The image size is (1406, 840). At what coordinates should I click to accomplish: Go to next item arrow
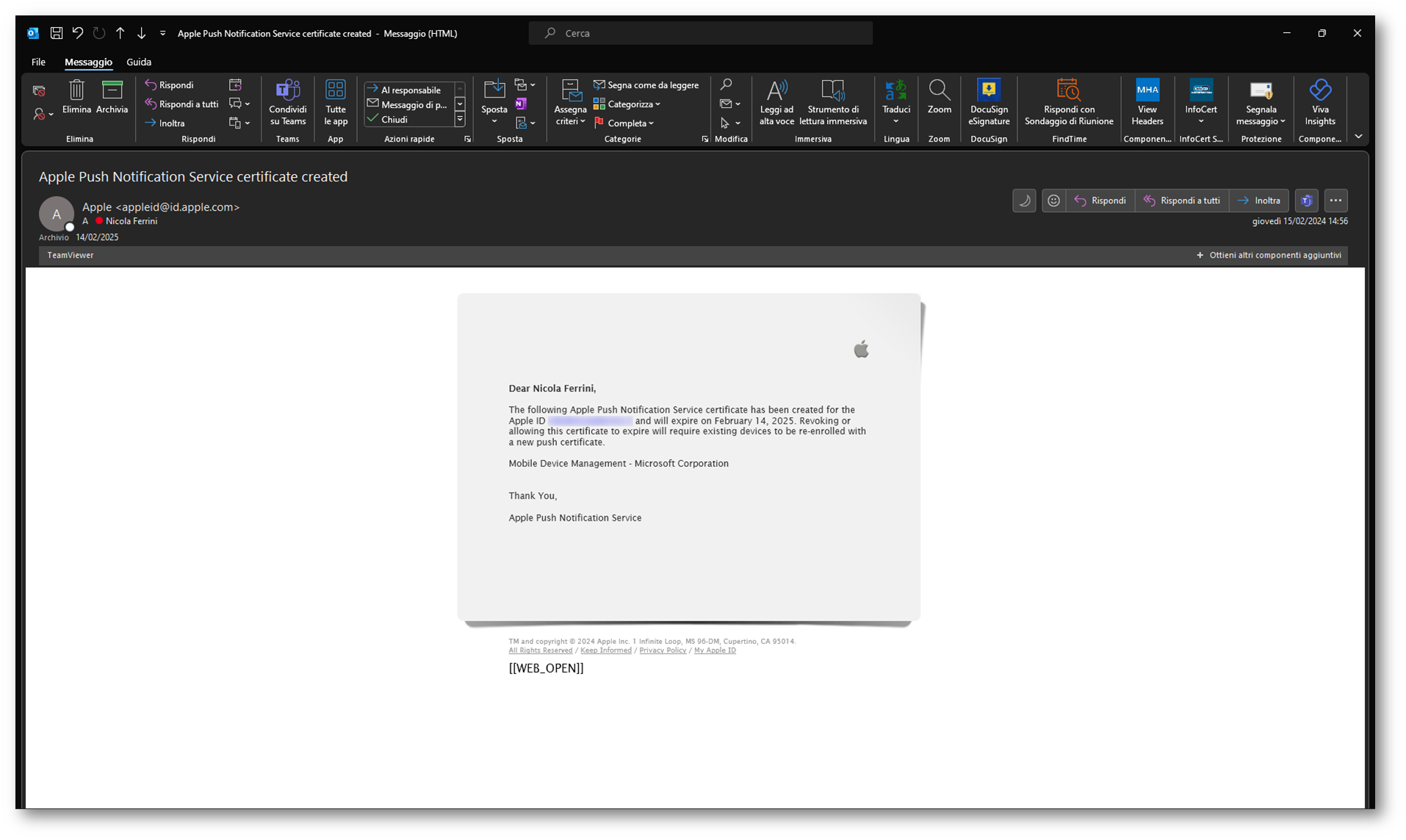coord(142,33)
